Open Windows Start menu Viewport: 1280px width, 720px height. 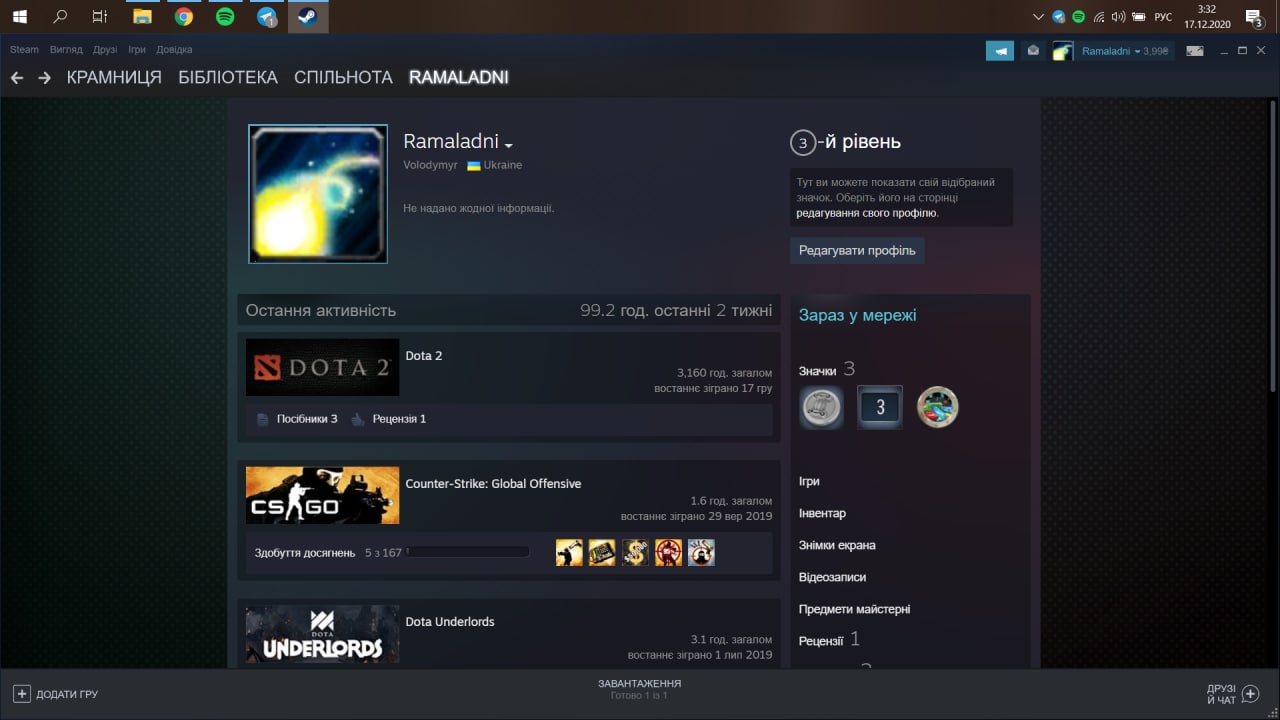(x=19, y=16)
